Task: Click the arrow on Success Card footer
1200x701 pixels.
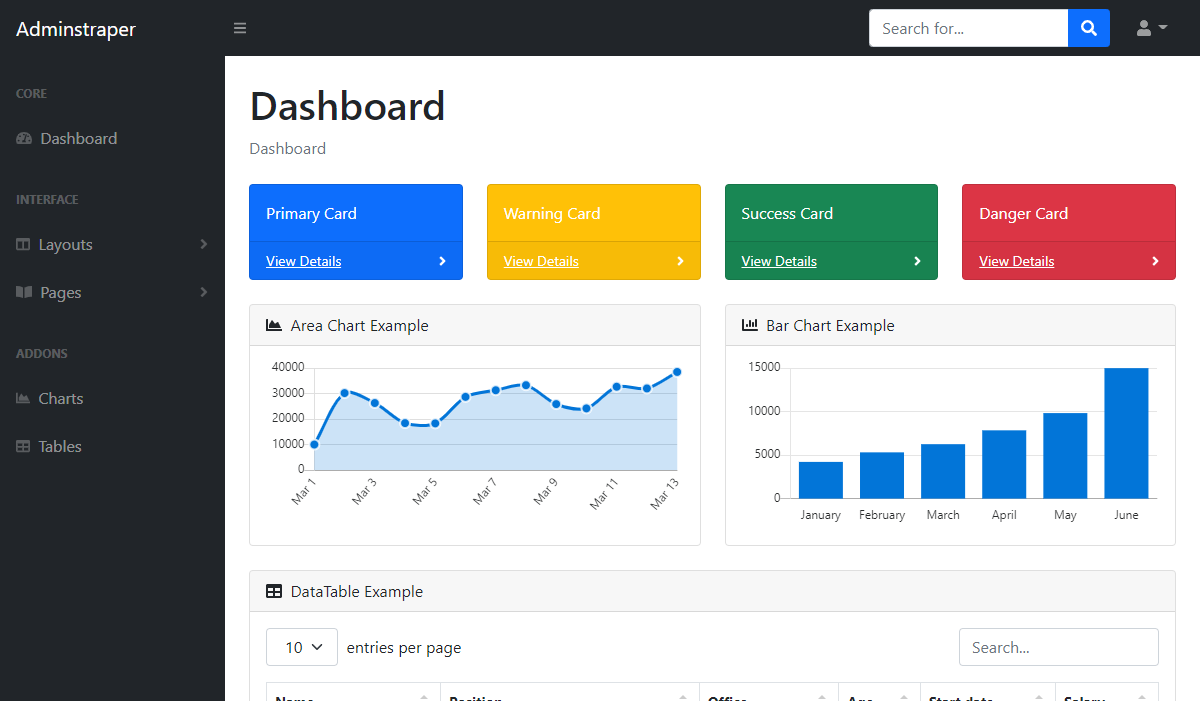Action: pyautogui.click(x=917, y=261)
